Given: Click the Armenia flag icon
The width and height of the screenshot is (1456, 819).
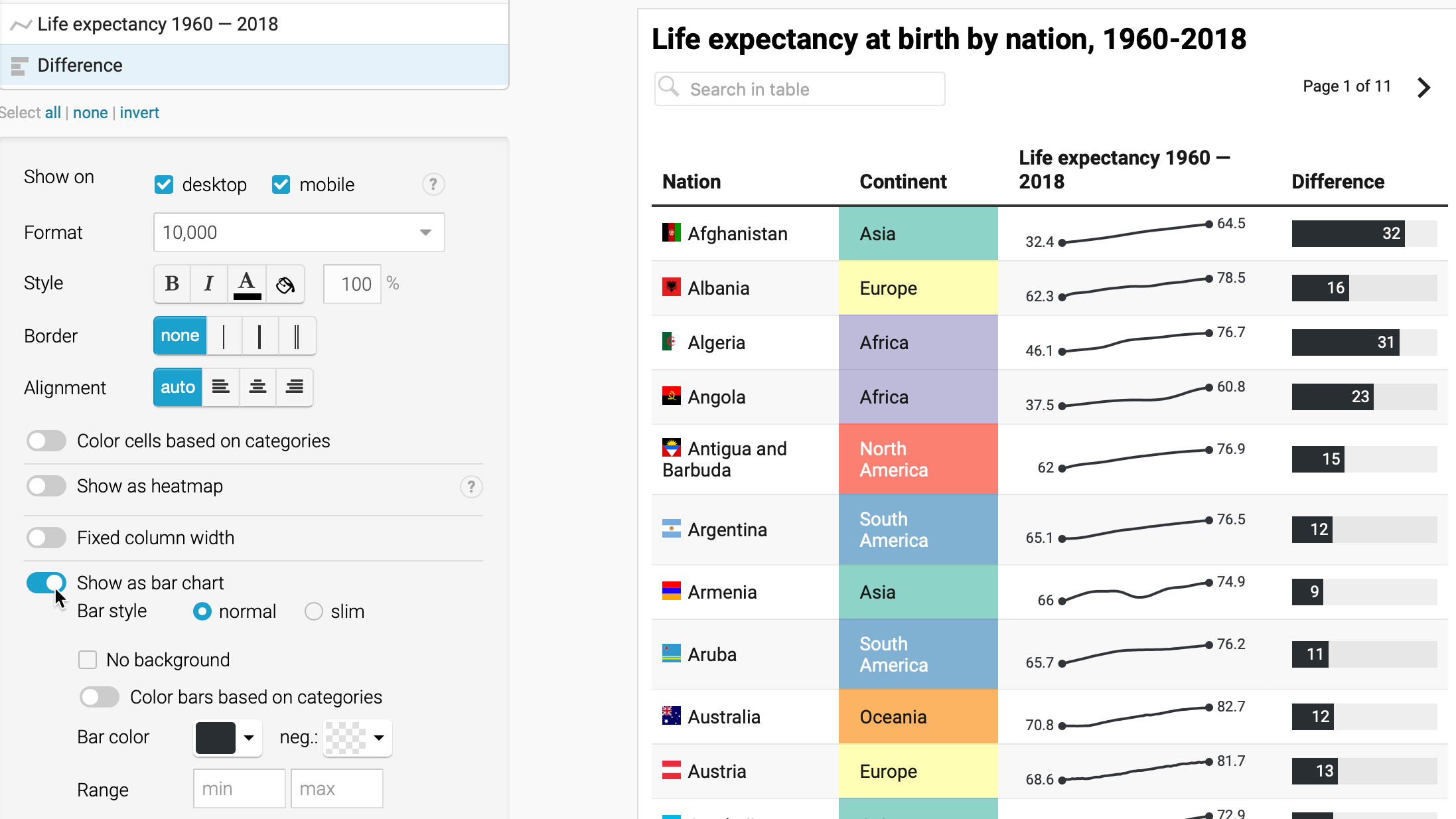Looking at the screenshot, I should [672, 591].
